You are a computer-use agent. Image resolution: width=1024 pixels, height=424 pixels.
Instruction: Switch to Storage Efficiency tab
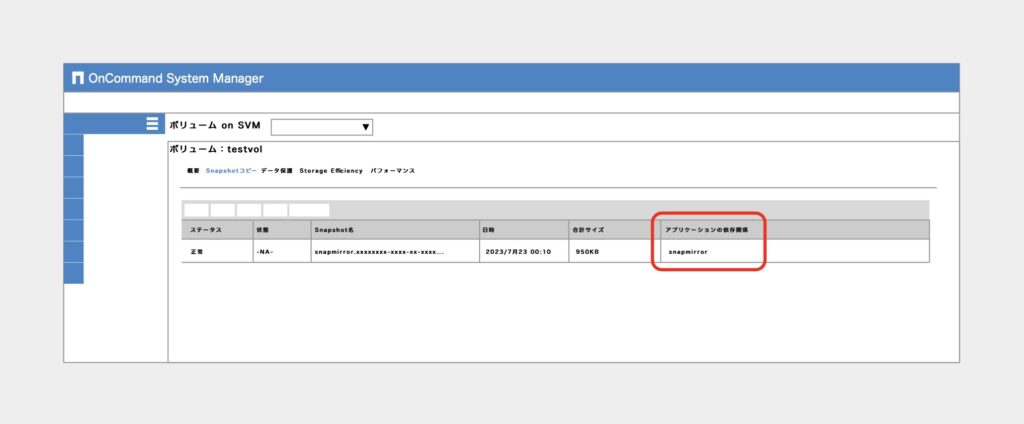330,171
